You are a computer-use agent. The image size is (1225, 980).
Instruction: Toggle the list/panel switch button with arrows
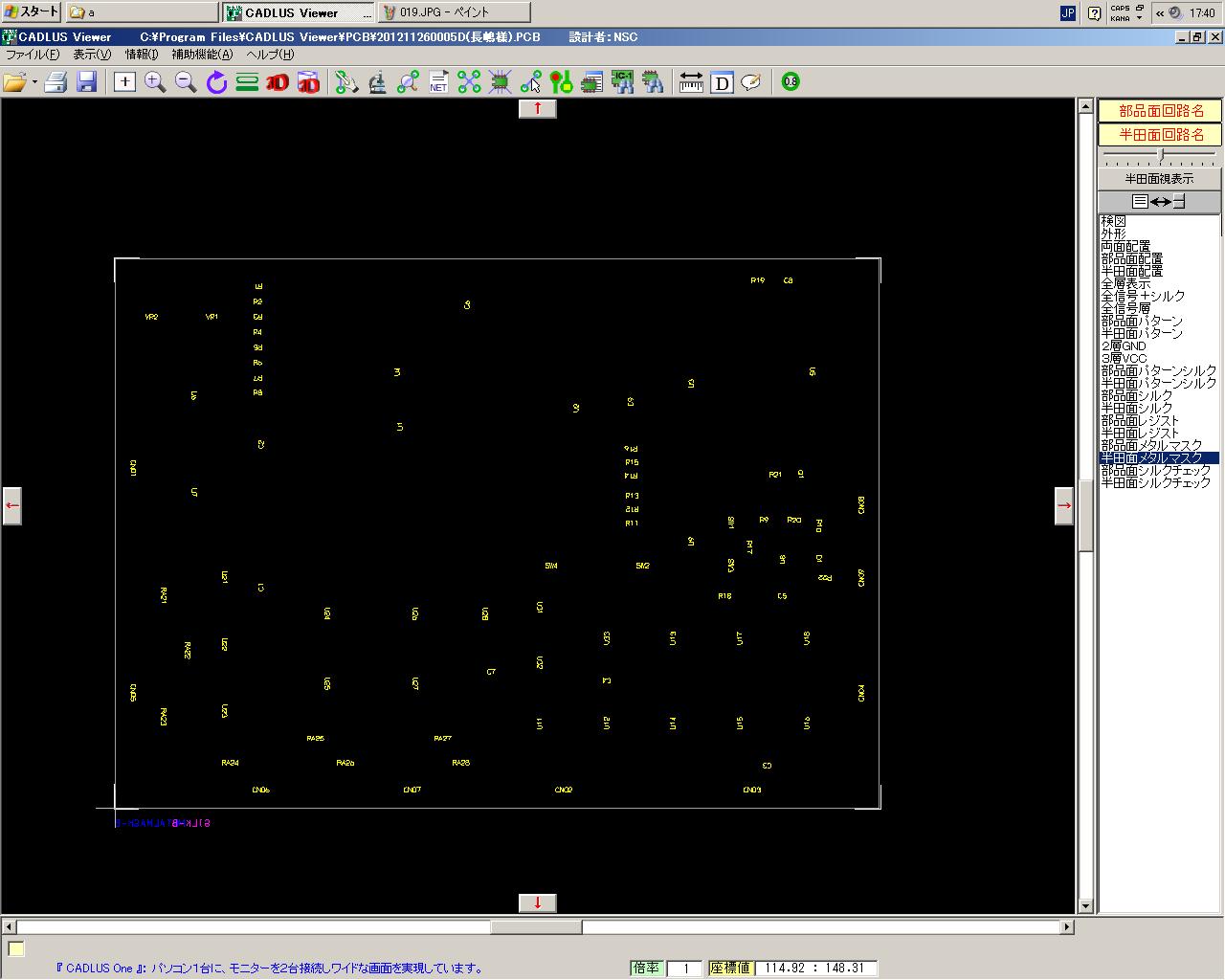pyautogui.click(x=1159, y=201)
